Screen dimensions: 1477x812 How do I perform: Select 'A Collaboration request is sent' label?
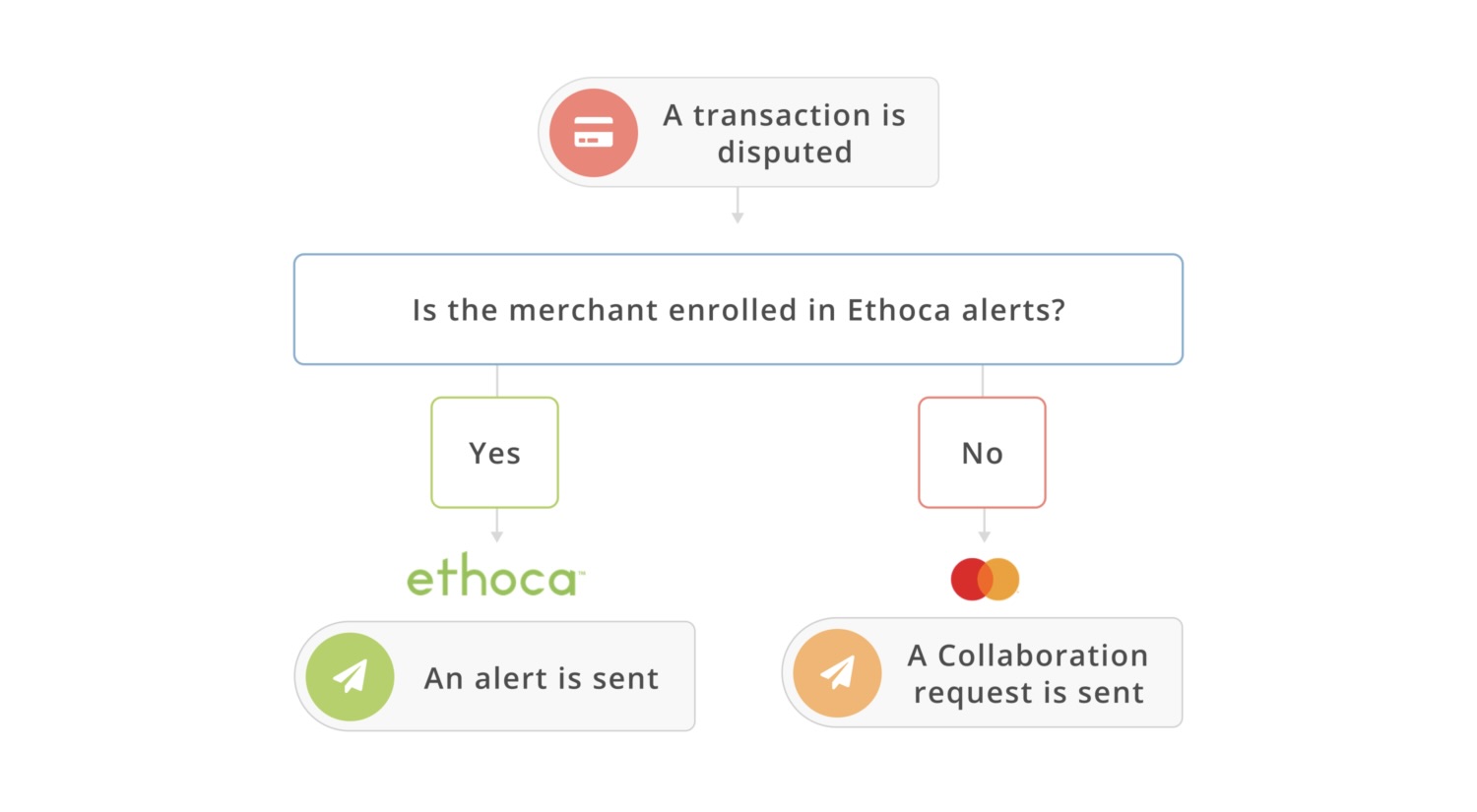(1028, 674)
